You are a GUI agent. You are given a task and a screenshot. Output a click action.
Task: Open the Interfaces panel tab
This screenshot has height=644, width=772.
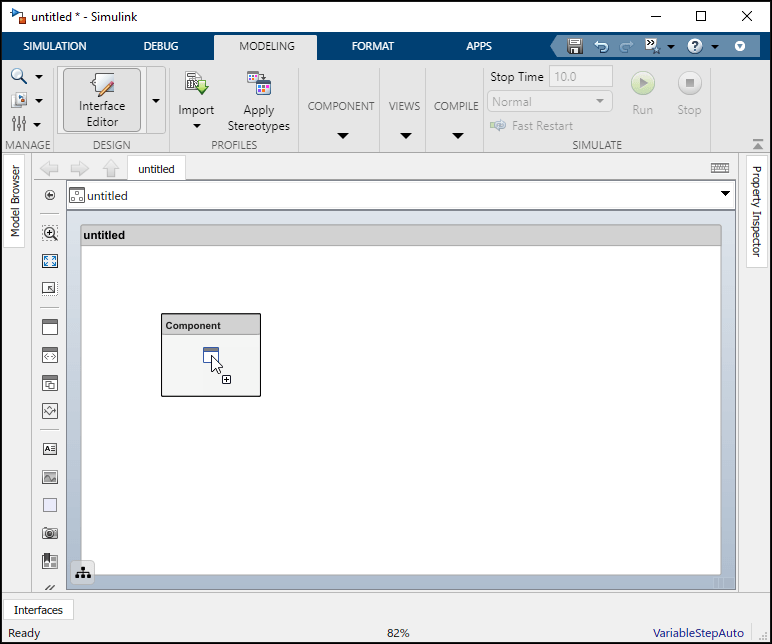click(x=38, y=610)
